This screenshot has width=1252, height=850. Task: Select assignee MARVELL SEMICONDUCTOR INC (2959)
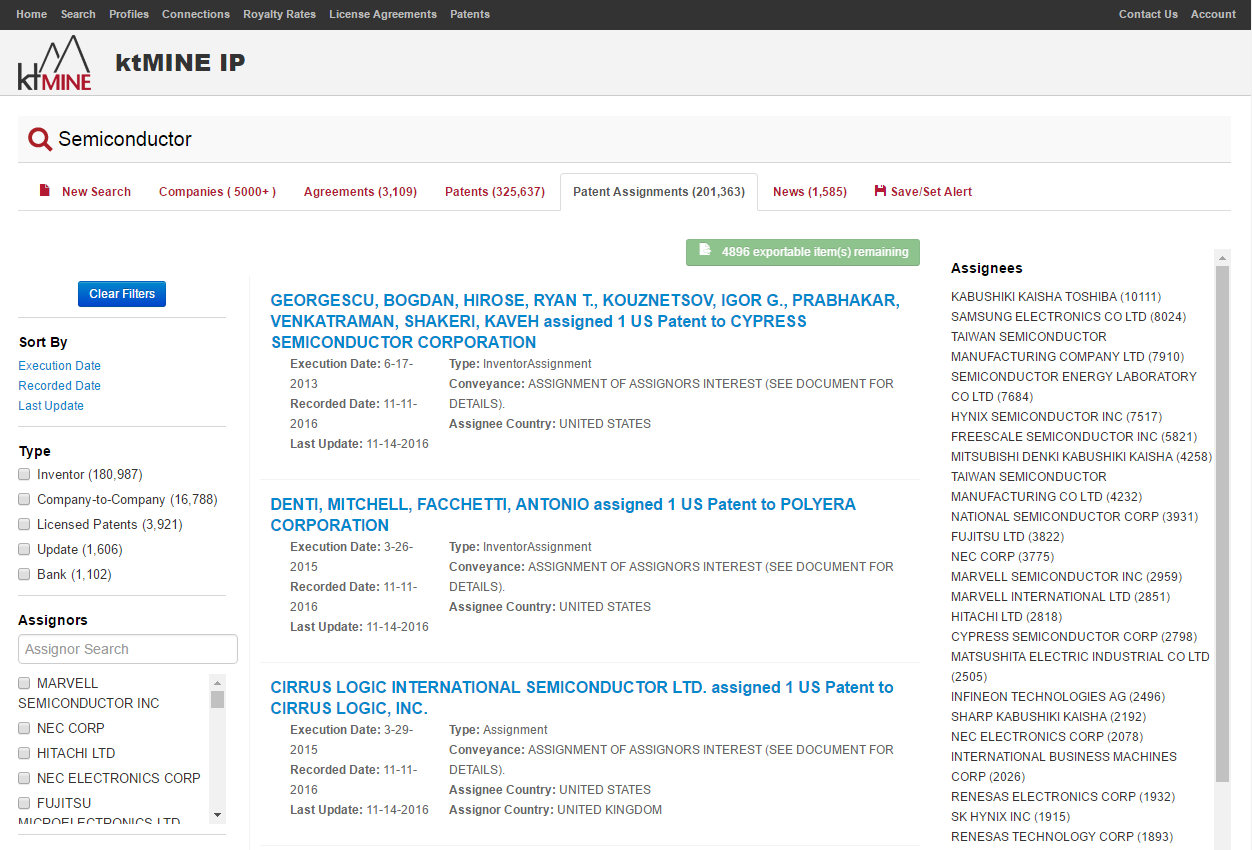pyautogui.click(x=1067, y=577)
